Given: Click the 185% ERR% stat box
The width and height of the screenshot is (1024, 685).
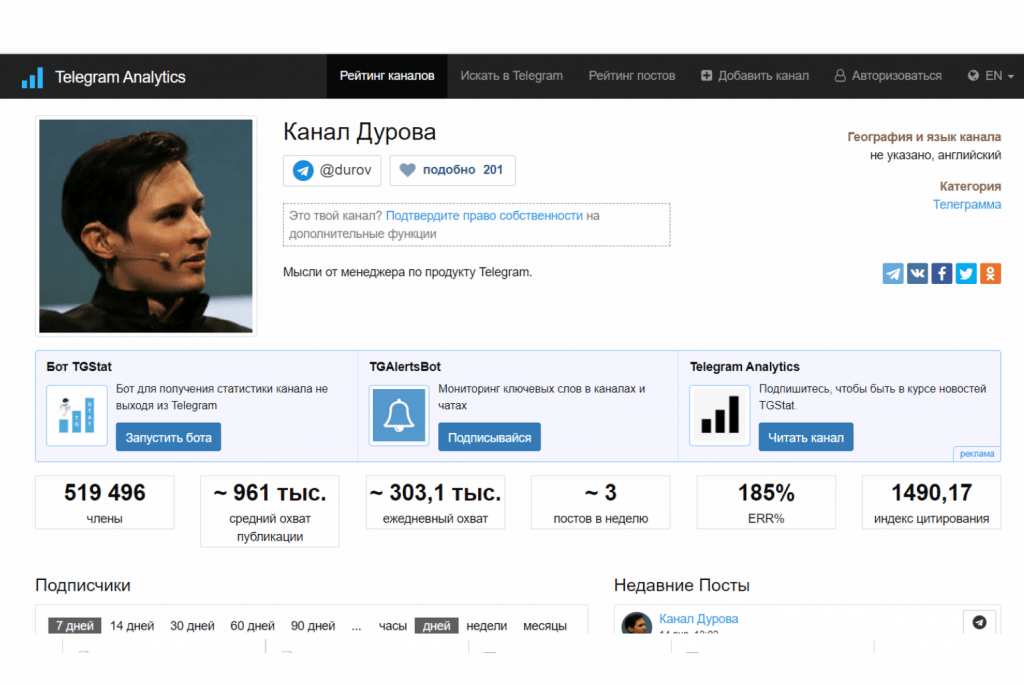Looking at the screenshot, I should tap(766, 502).
